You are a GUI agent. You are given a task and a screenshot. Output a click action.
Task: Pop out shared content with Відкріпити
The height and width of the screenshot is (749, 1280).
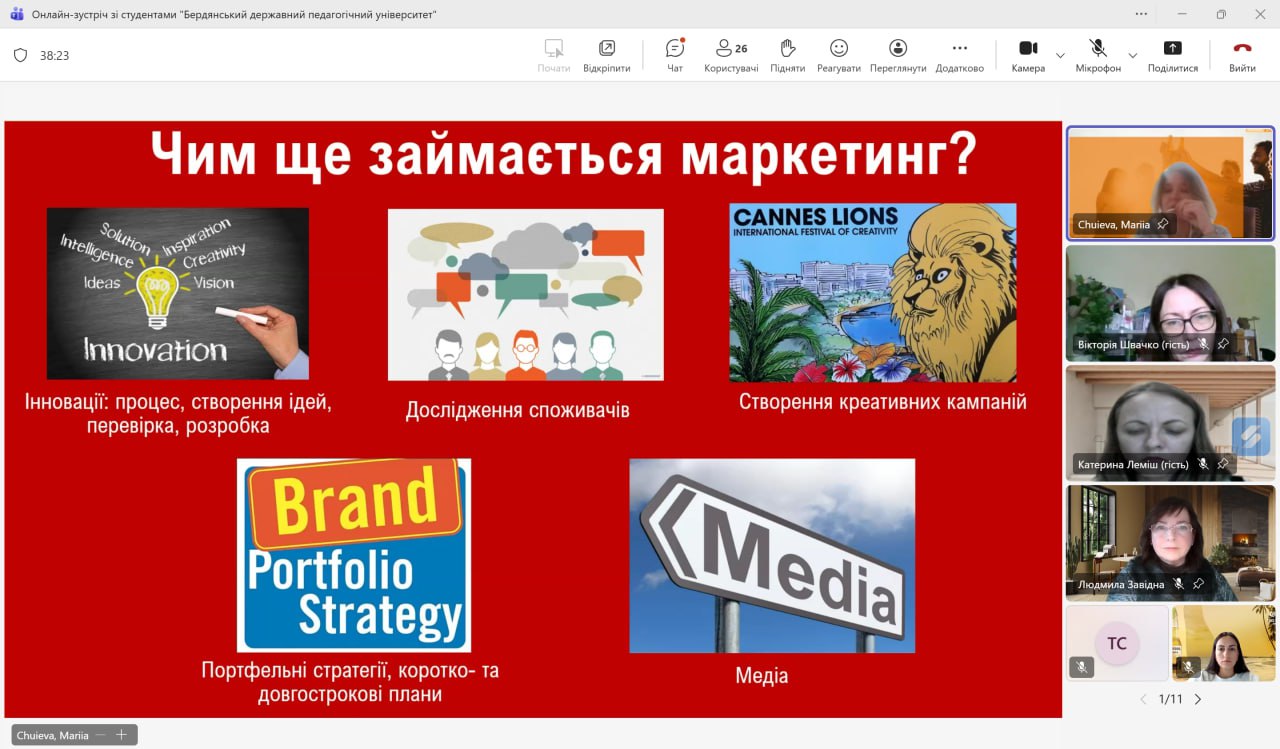coord(607,55)
